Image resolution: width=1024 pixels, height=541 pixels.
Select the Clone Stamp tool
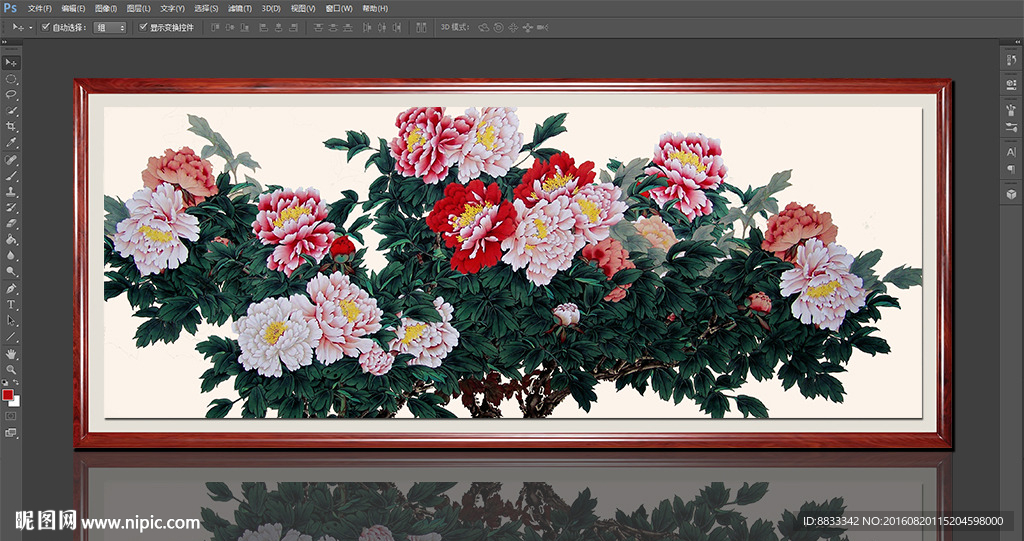[x=11, y=192]
